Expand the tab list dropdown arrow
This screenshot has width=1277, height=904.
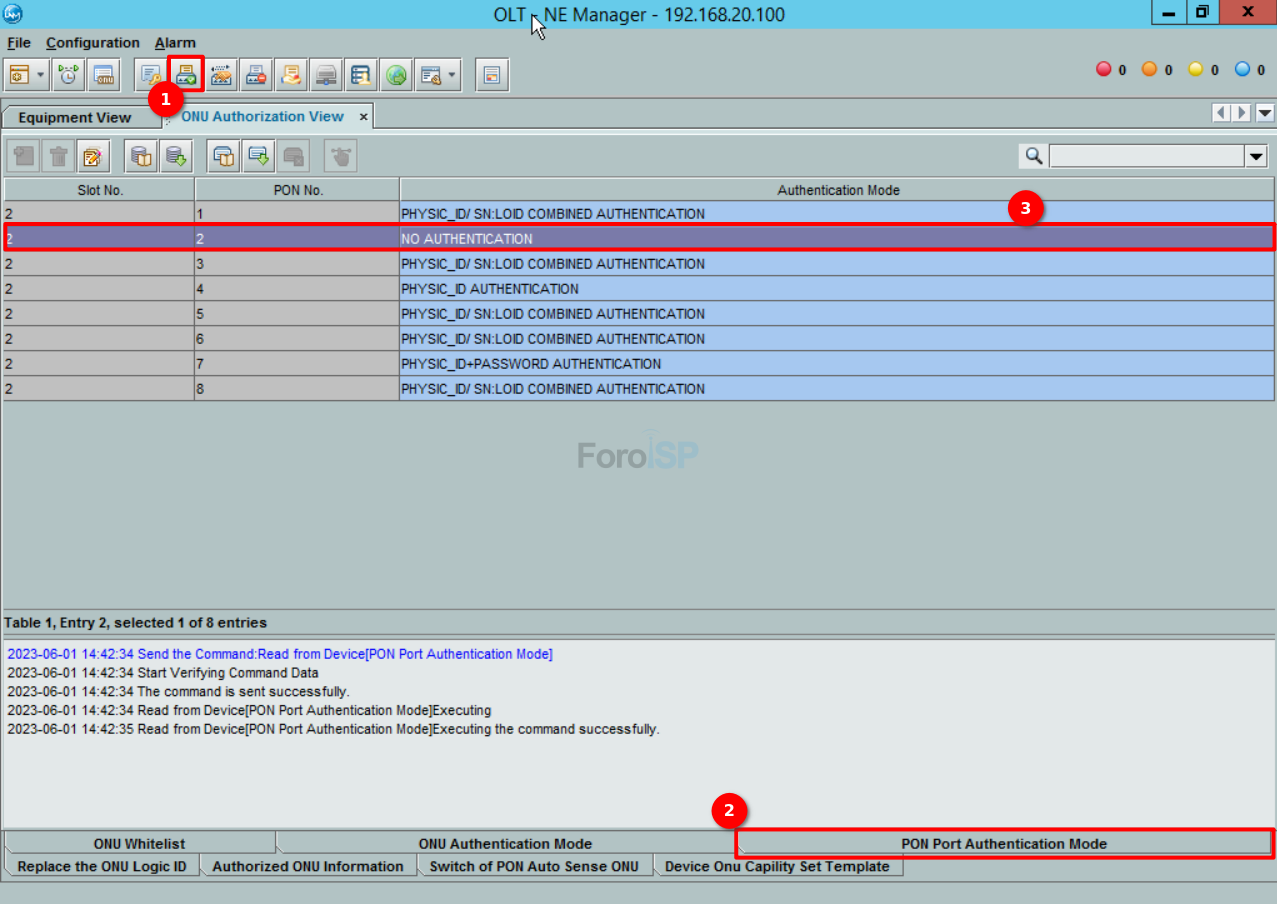pos(1265,113)
